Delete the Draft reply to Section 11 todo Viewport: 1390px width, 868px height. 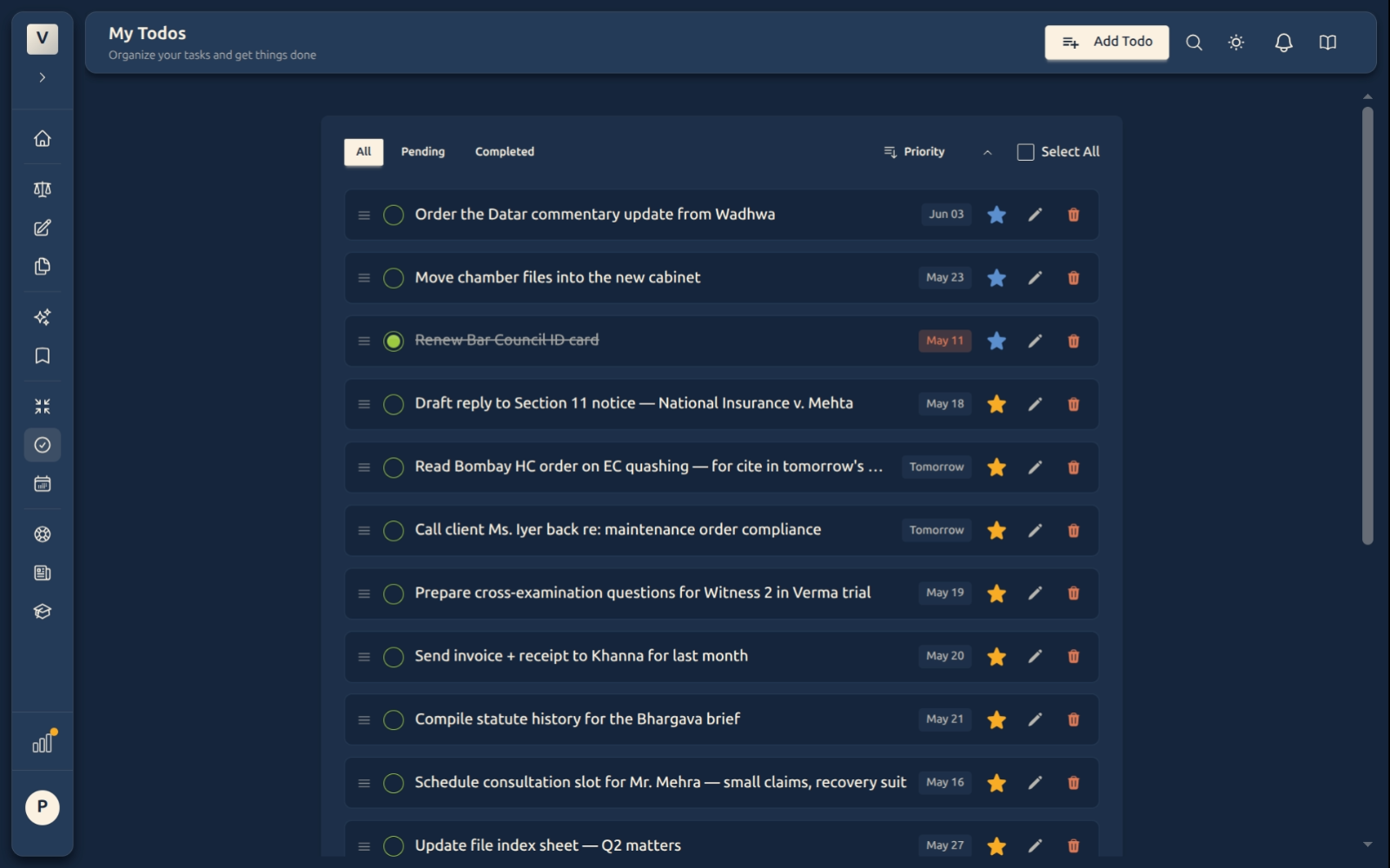pyautogui.click(x=1073, y=404)
